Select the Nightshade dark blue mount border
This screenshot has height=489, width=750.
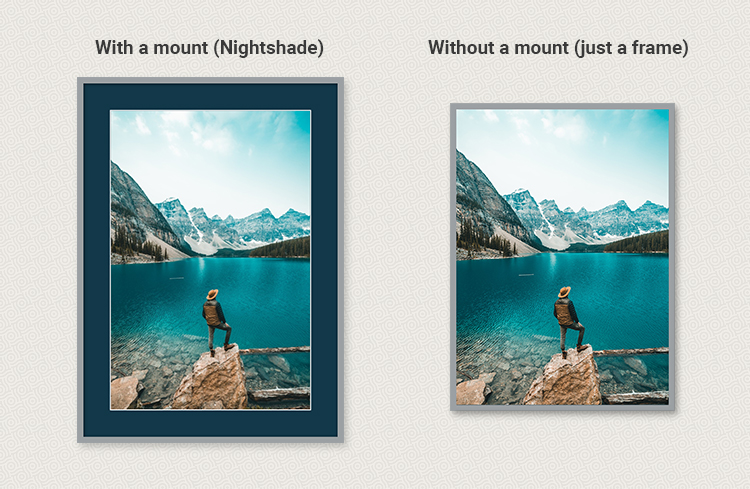click(96, 260)
